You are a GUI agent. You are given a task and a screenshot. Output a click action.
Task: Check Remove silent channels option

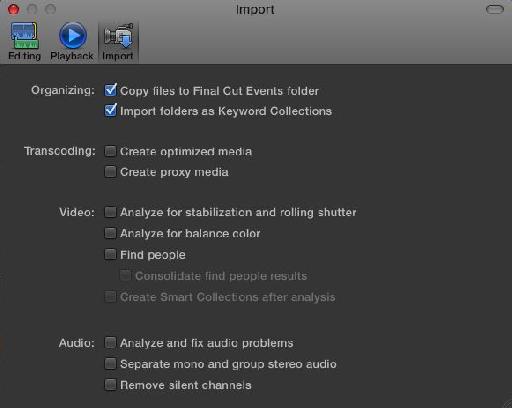(110, 384)
